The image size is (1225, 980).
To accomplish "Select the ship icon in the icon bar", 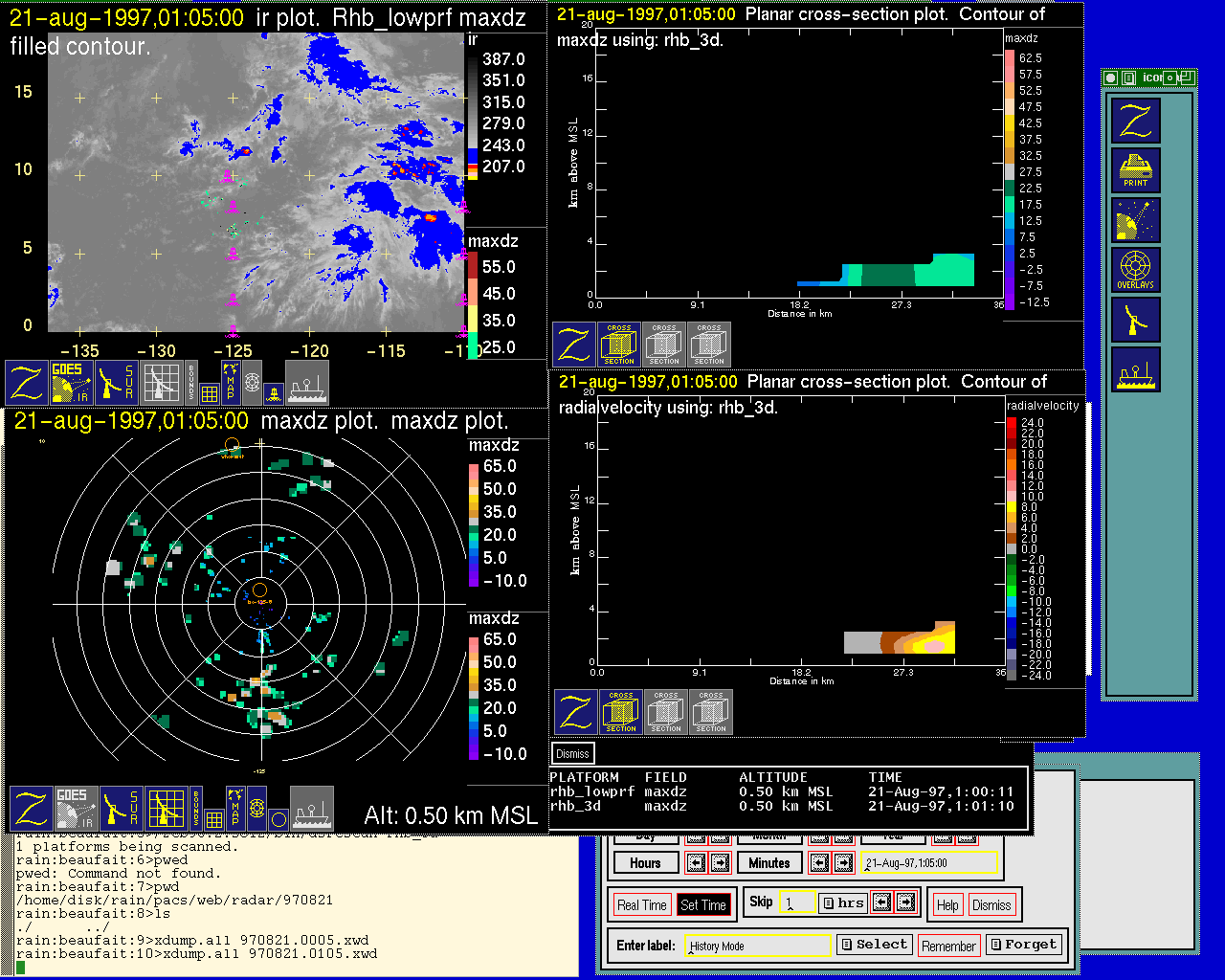I will pyautogui.click(x=1136, y=369).
